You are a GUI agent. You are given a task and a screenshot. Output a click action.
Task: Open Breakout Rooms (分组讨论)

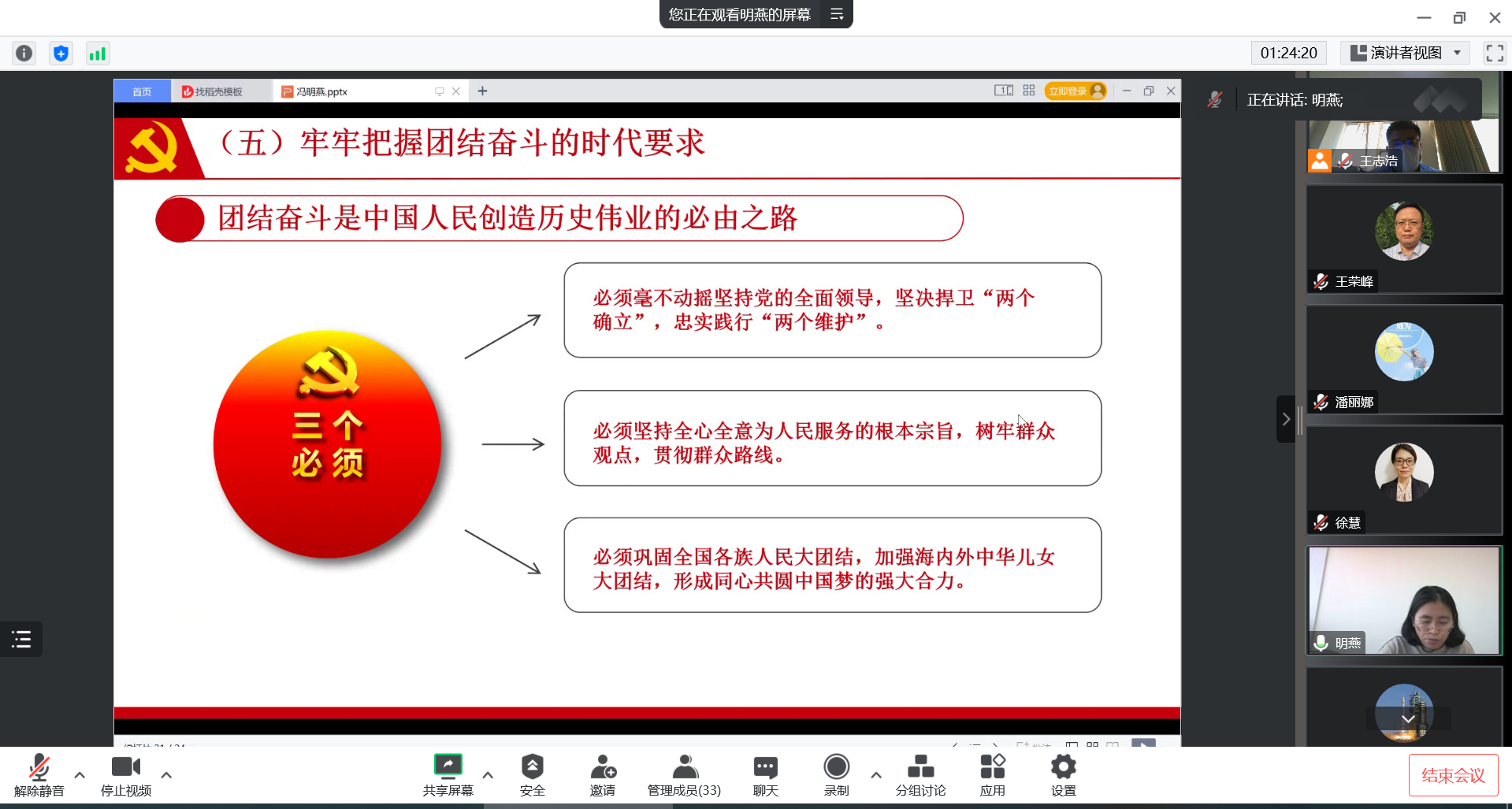click(920, 774)
